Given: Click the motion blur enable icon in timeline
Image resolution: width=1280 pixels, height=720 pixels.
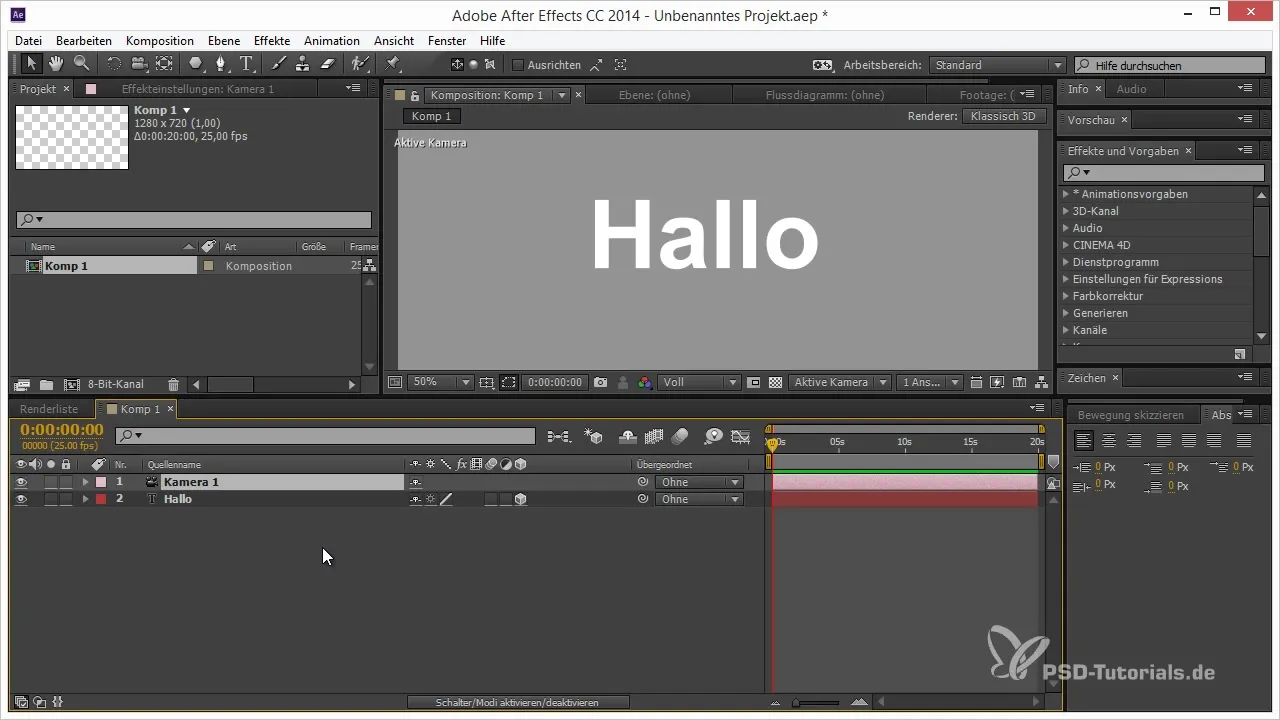Looking at the screenshot, I should point(680,436).
